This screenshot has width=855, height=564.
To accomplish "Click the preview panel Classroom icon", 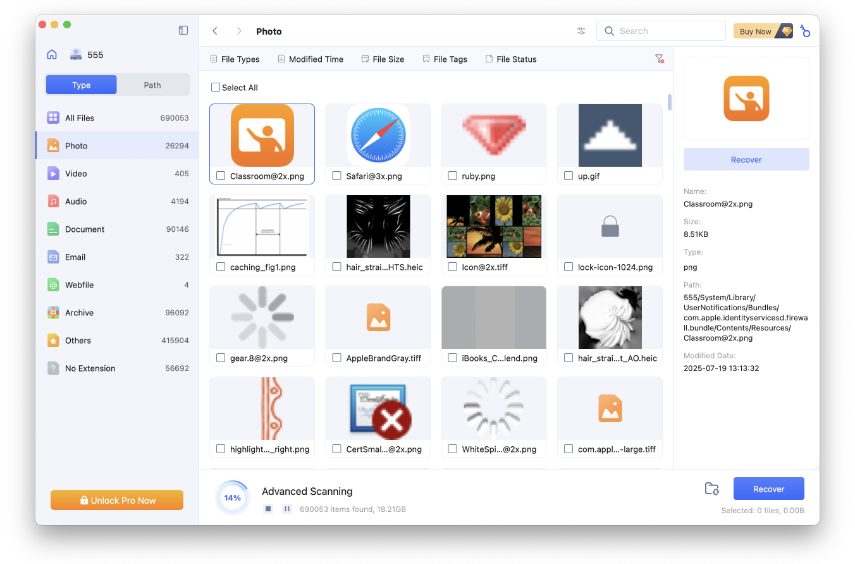I will click(746, 99).
